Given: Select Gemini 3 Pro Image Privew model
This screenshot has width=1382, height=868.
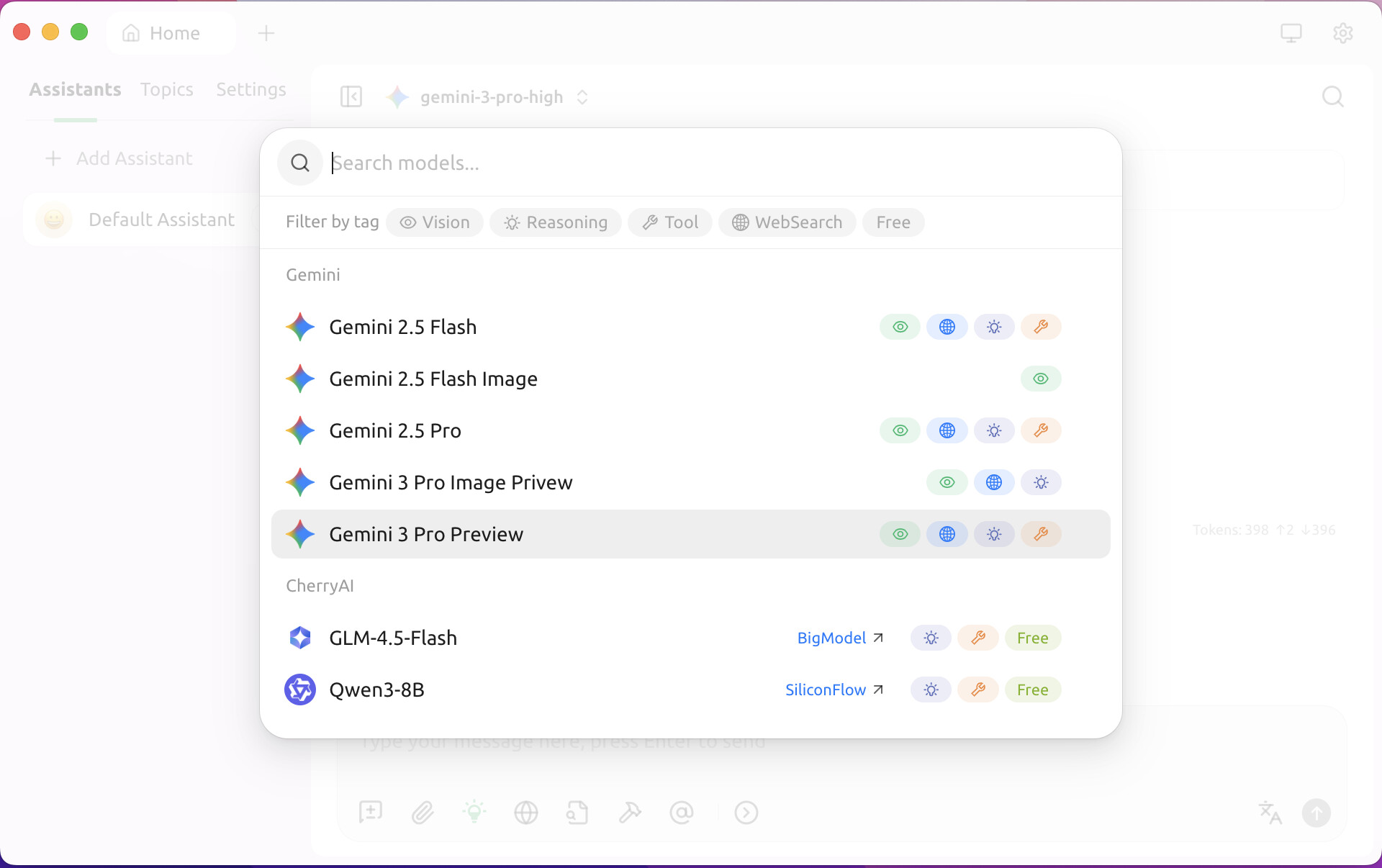Looking at the screenshot, I should pyautogui.click(x=691, y=482).
